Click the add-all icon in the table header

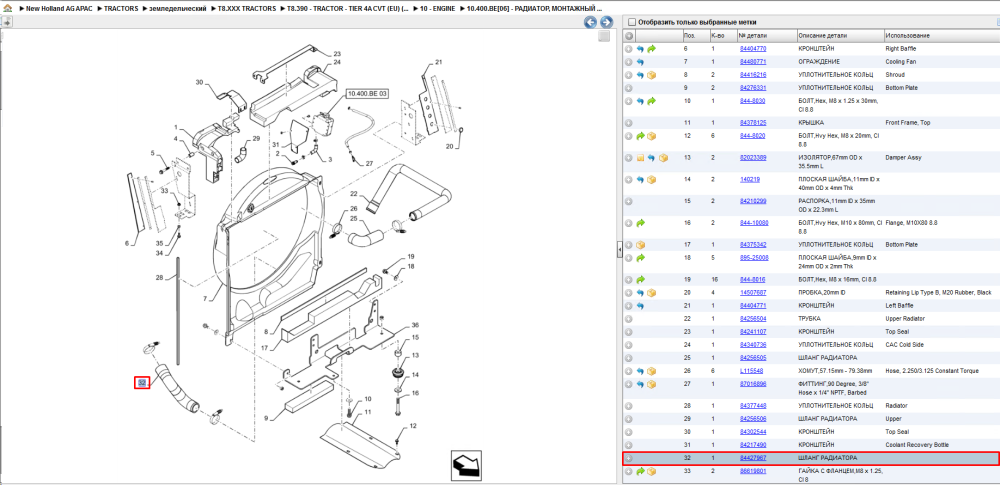point(629,36)
